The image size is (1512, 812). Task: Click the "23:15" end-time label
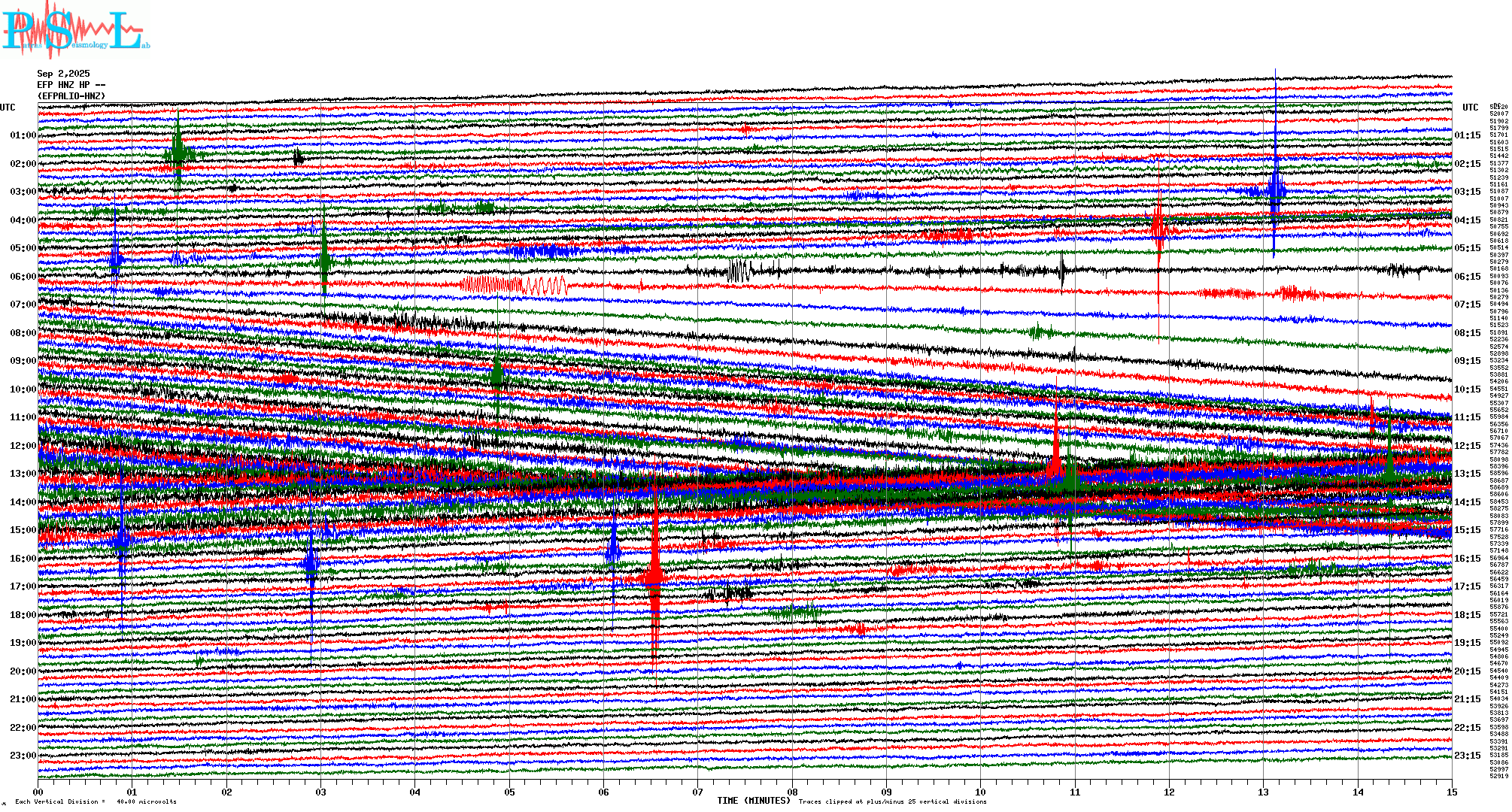[1467, 756]
